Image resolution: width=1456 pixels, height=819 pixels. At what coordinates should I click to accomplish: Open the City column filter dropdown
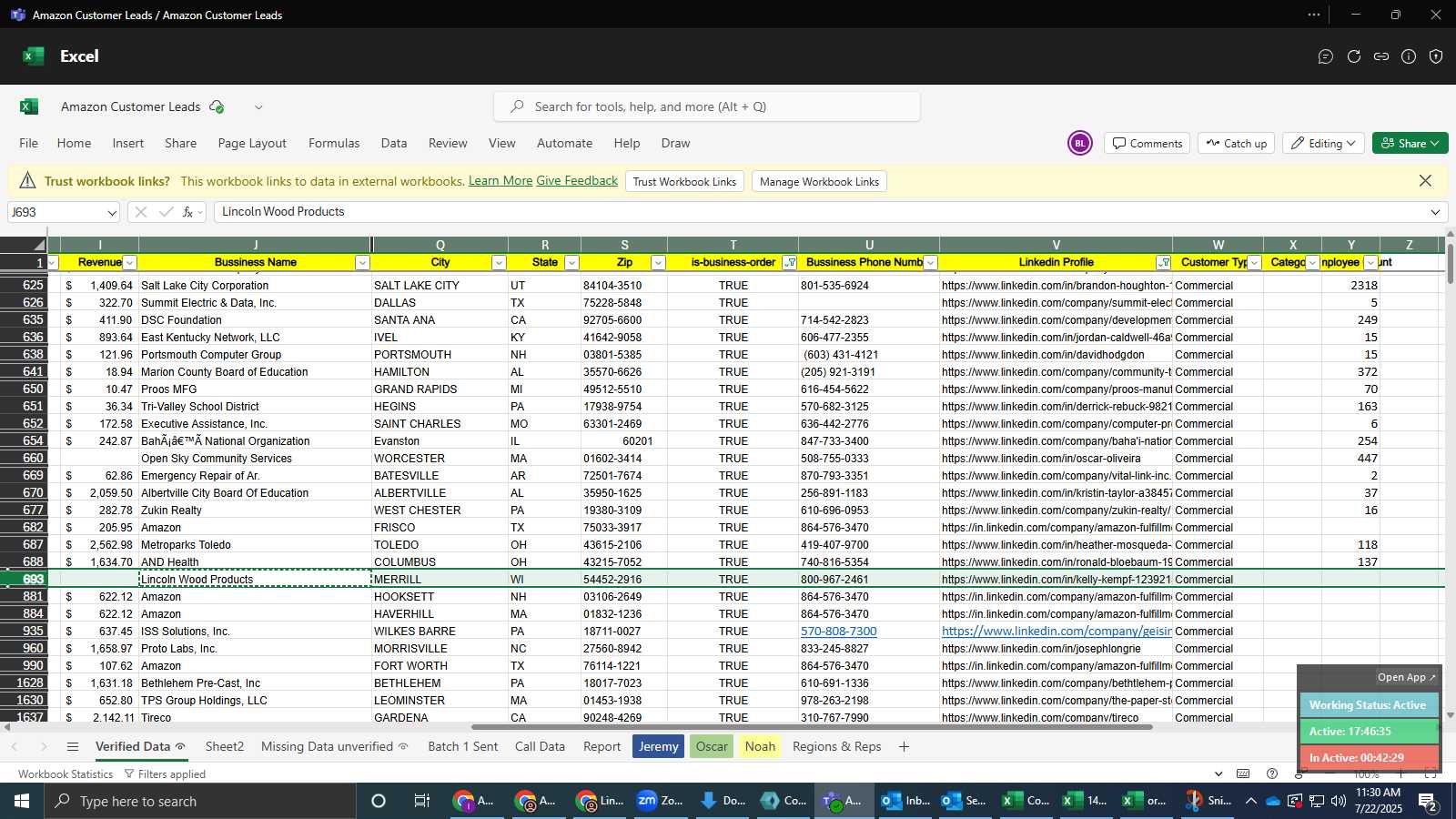point(499,262)
